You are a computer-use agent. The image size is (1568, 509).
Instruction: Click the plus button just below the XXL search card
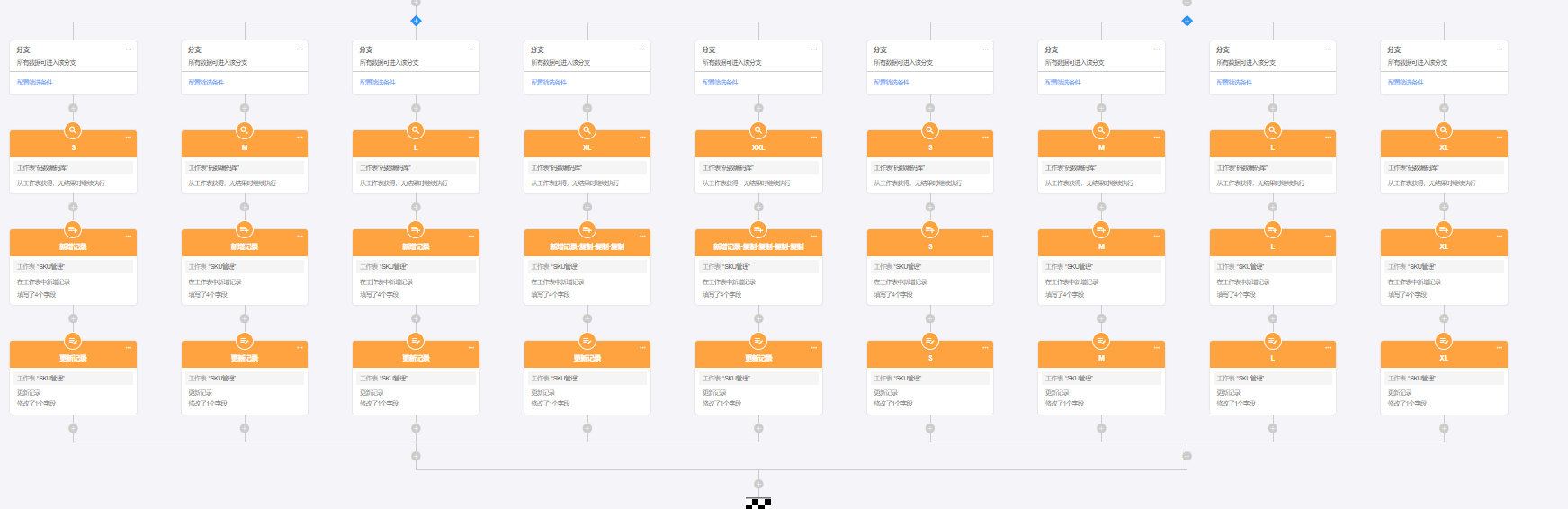point(758,207)
